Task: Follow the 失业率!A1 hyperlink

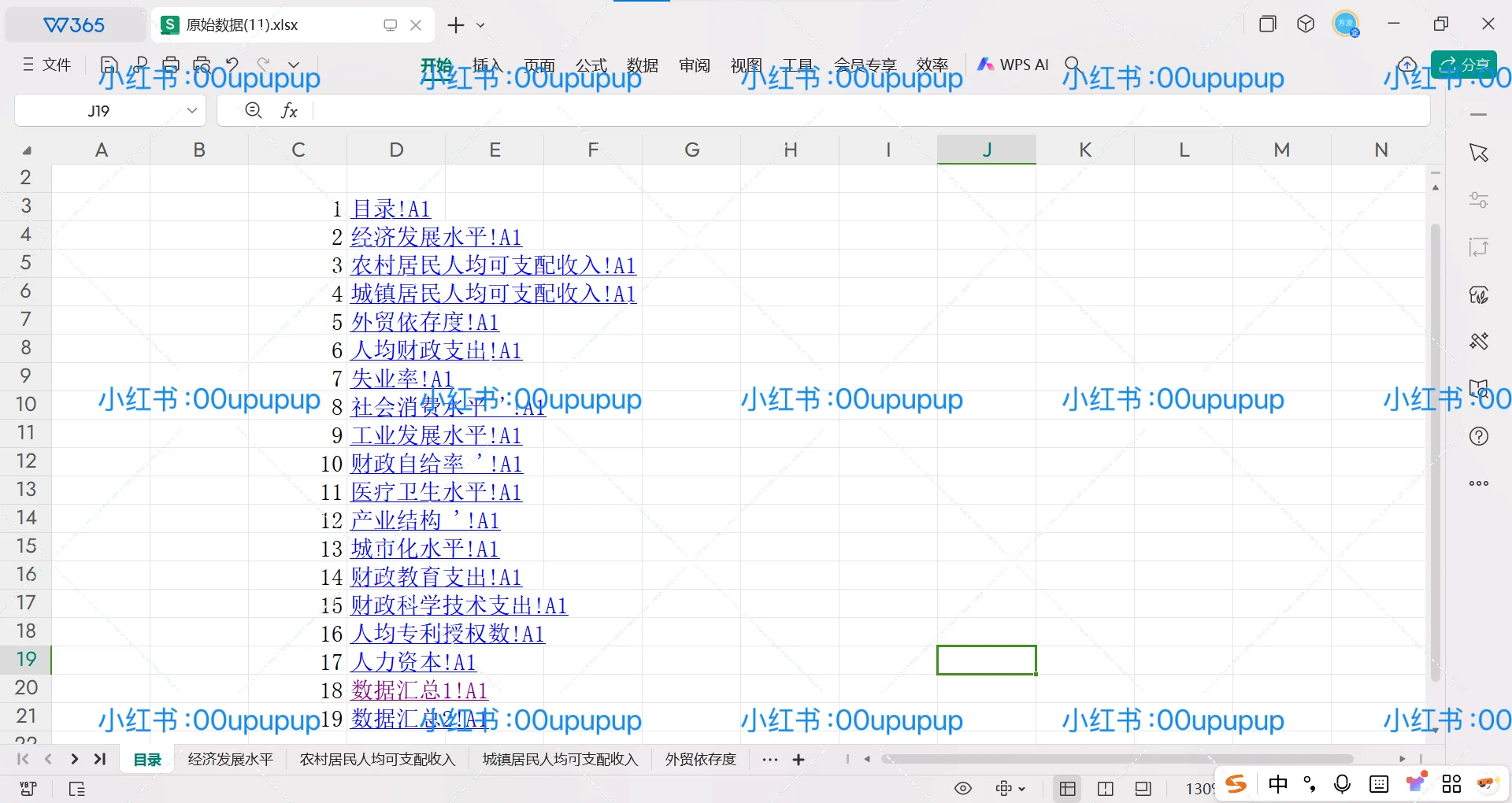Action: 402,379
